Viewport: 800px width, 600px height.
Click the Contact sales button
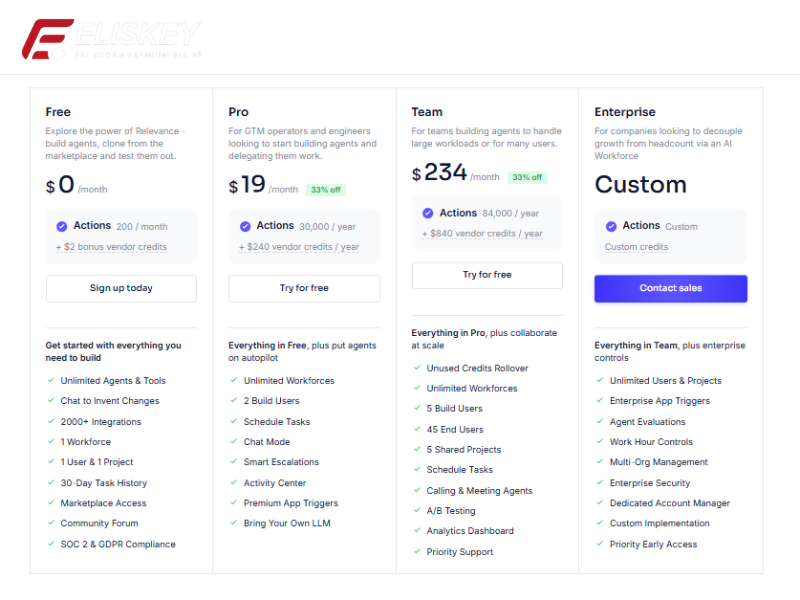(670, 288)
